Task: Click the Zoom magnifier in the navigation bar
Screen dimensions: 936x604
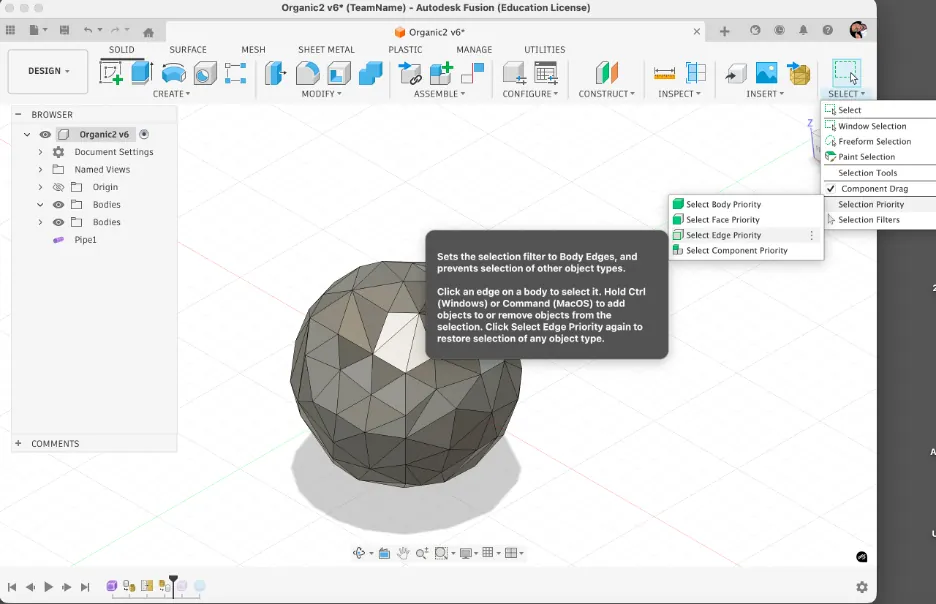Action: click(421, 552)
